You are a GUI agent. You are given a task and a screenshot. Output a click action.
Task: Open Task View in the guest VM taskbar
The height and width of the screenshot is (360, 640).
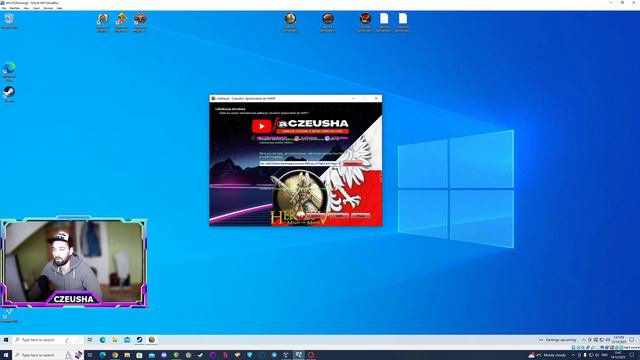click(x=90, y=340)
